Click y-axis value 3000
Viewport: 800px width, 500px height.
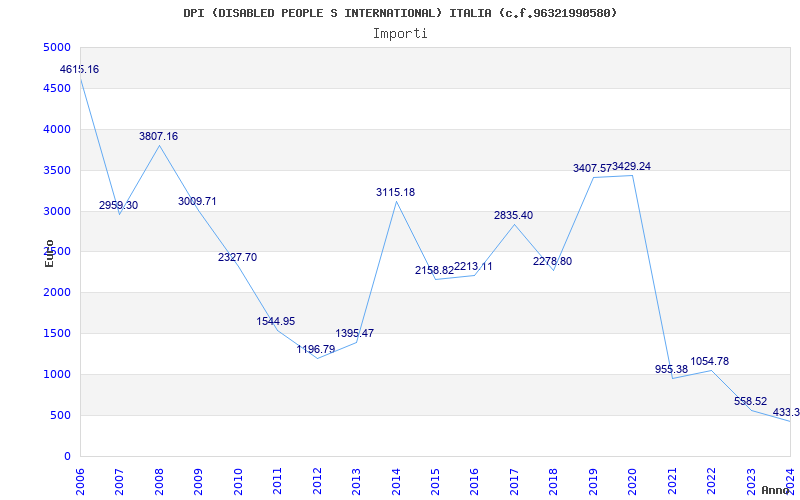tap(58, 211)
